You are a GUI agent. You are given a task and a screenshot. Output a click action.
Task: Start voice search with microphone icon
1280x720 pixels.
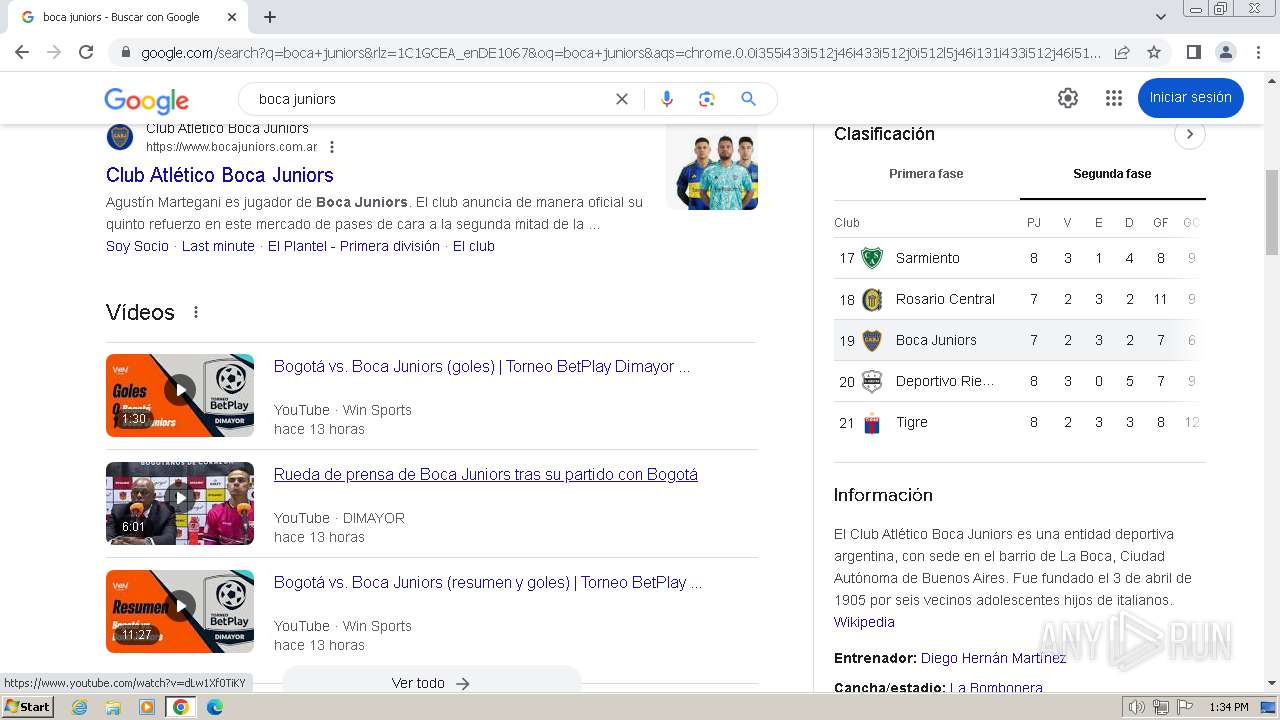coord(667,99)
